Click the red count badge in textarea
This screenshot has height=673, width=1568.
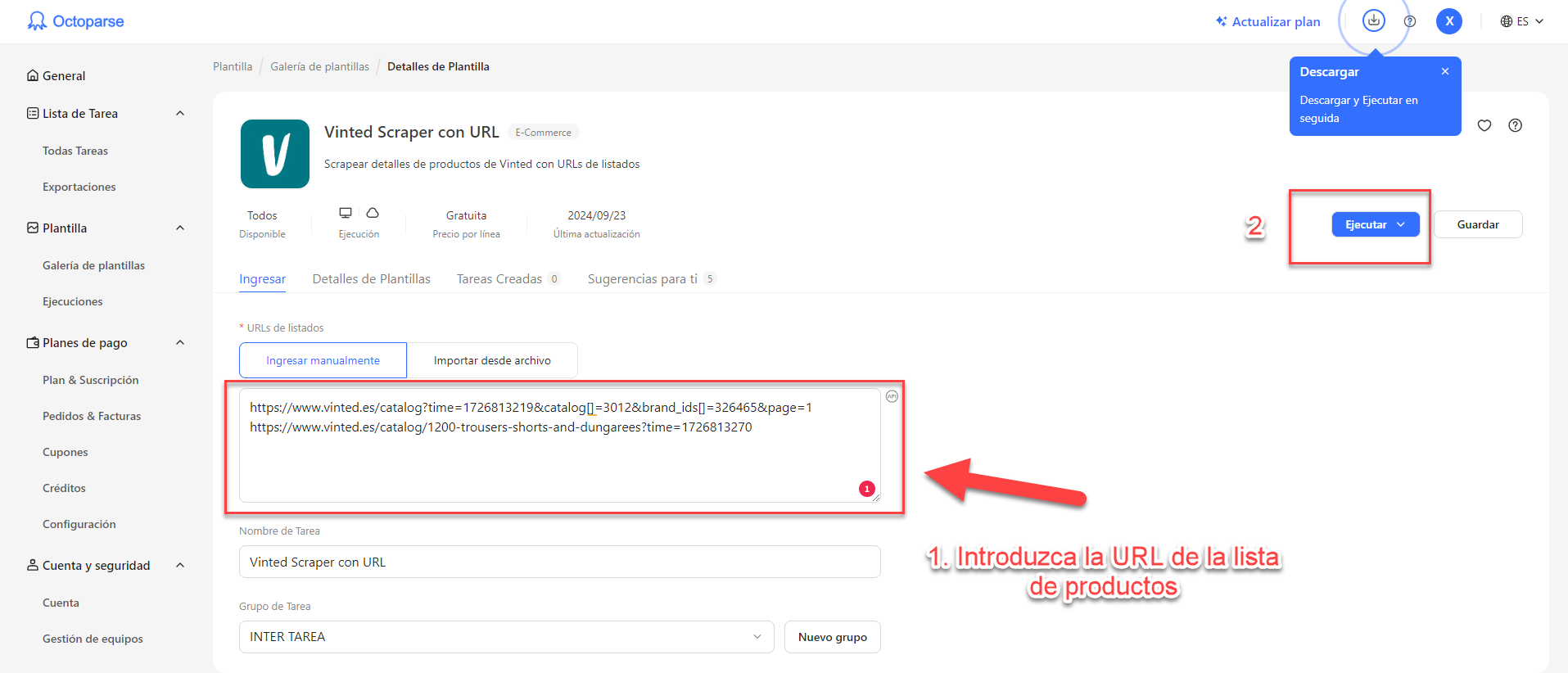tap(867, 489)
